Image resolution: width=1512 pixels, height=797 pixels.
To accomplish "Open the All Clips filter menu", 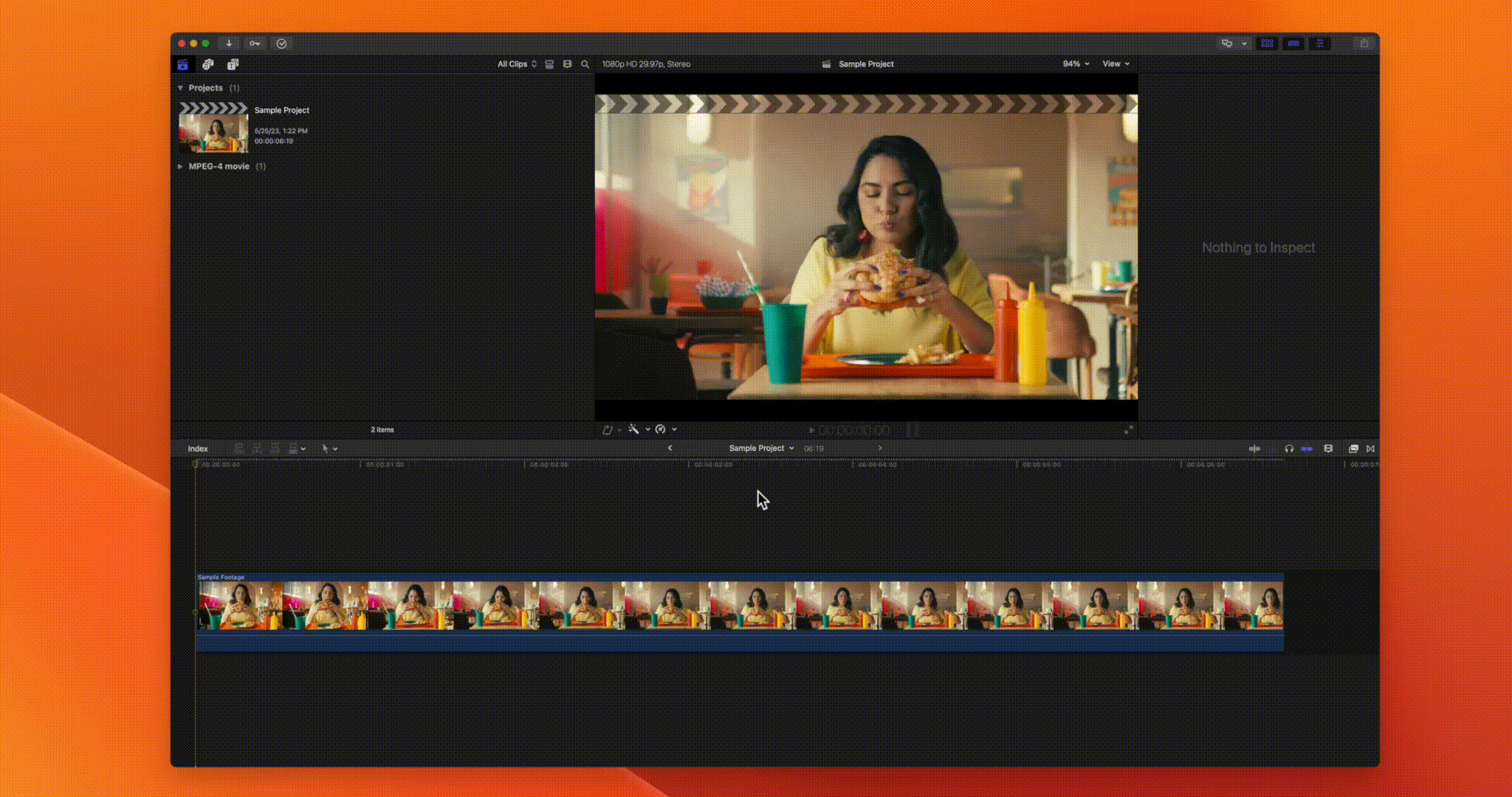I will [517, 64].
